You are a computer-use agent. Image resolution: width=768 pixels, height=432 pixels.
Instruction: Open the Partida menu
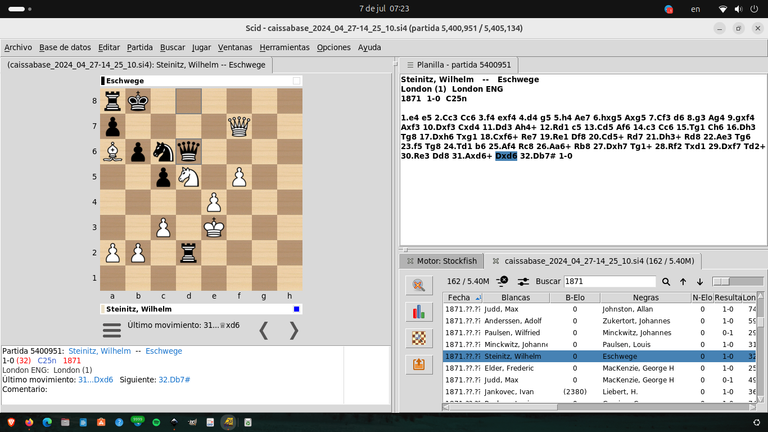140,48
